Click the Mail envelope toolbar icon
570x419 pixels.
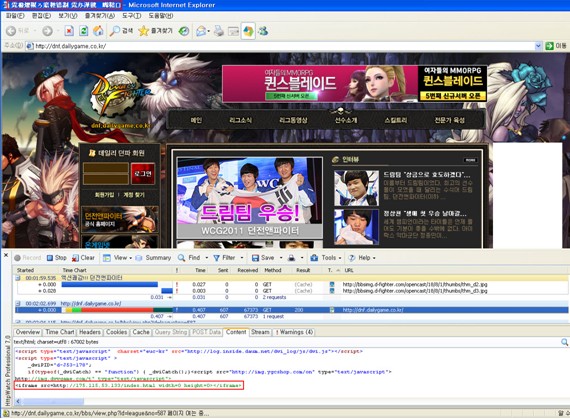(x=201, y=31)
